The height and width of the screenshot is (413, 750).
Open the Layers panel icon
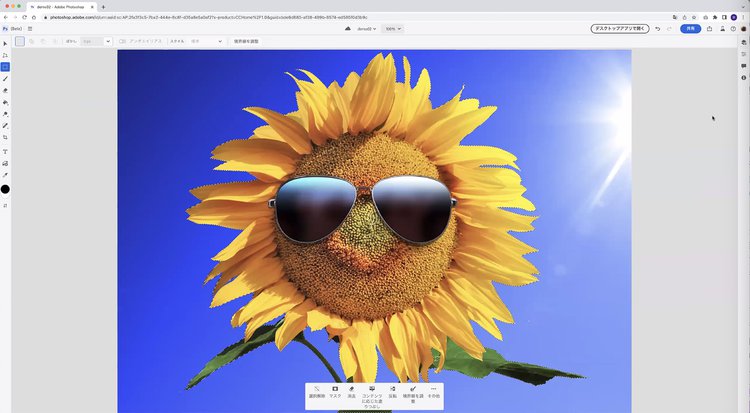pyautogui.click(x=744, y=42)
